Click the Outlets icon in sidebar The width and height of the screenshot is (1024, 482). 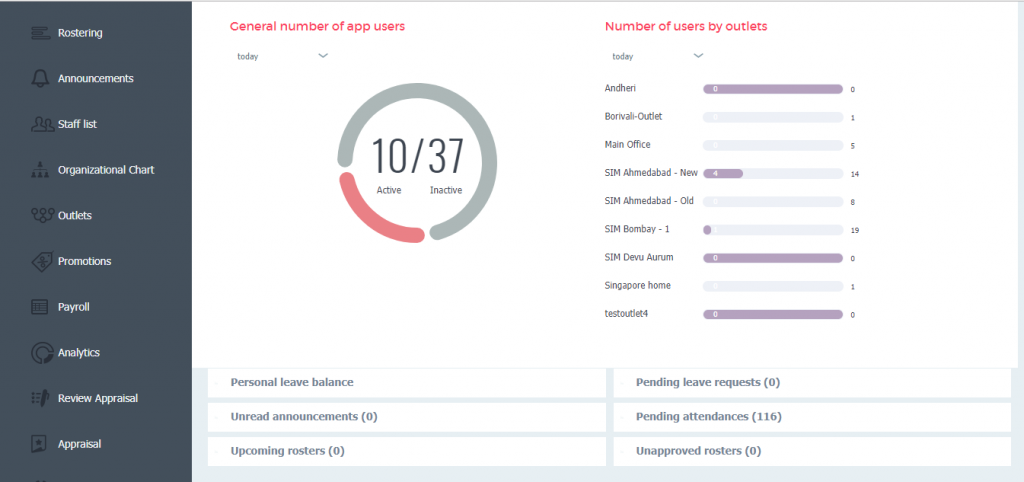[x=41, y=215]
